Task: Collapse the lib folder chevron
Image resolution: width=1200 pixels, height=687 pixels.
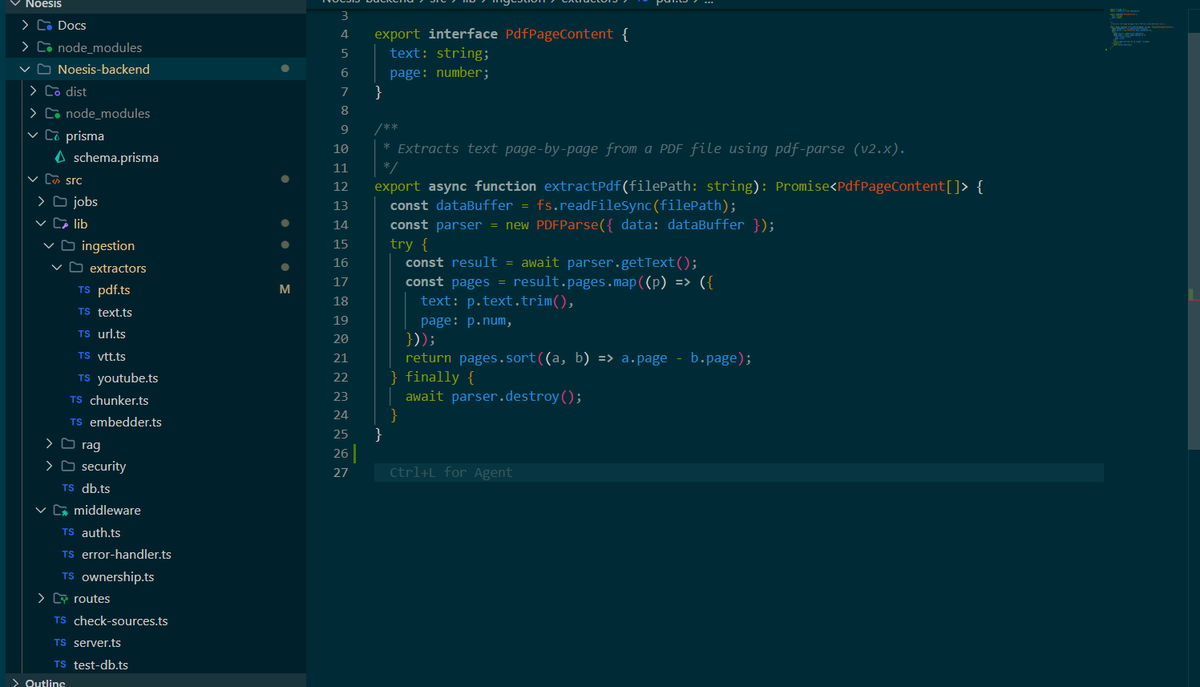Action: pos(41,224)
